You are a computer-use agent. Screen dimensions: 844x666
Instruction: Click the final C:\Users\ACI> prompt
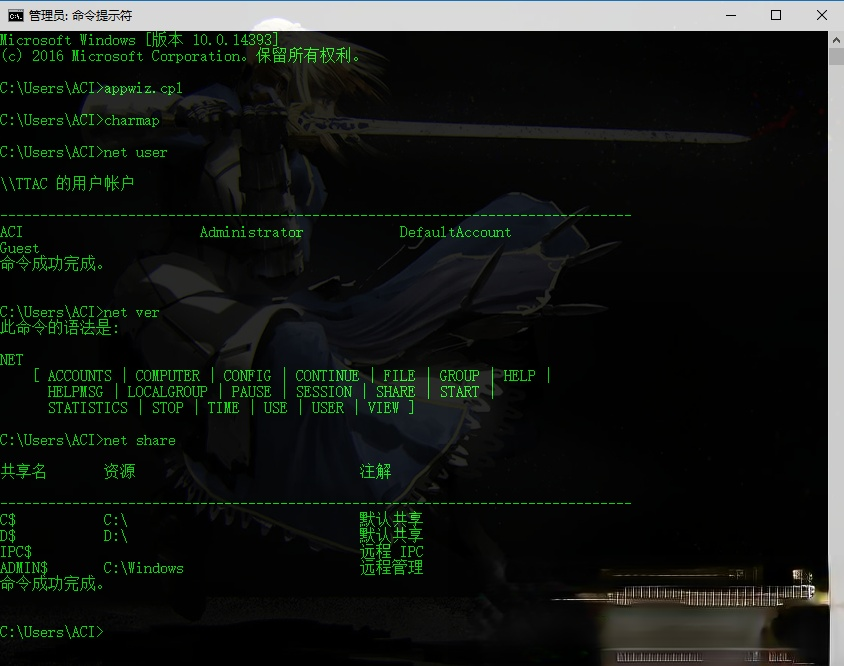click(52, 632)
